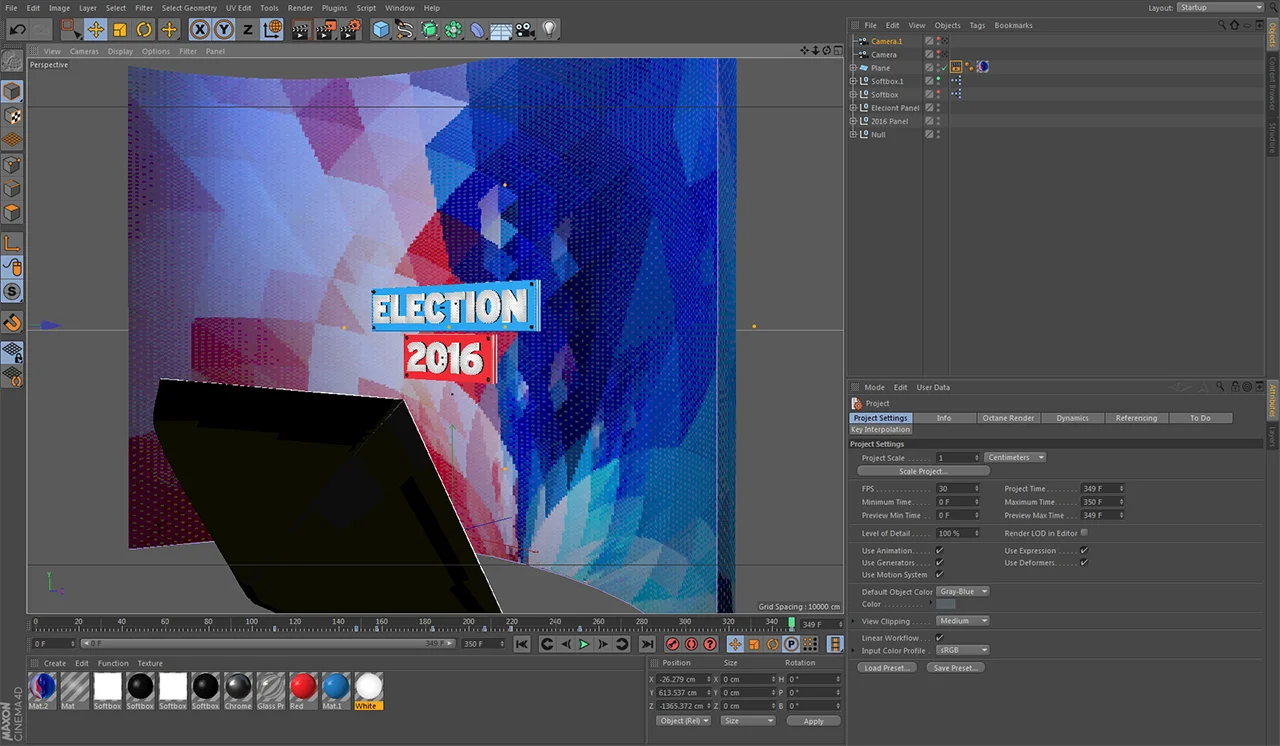Toggle X axis lock
Image resolution: width=1280 pixels, height=746 pixels.
pyautogui.click(x=200, y=30)
